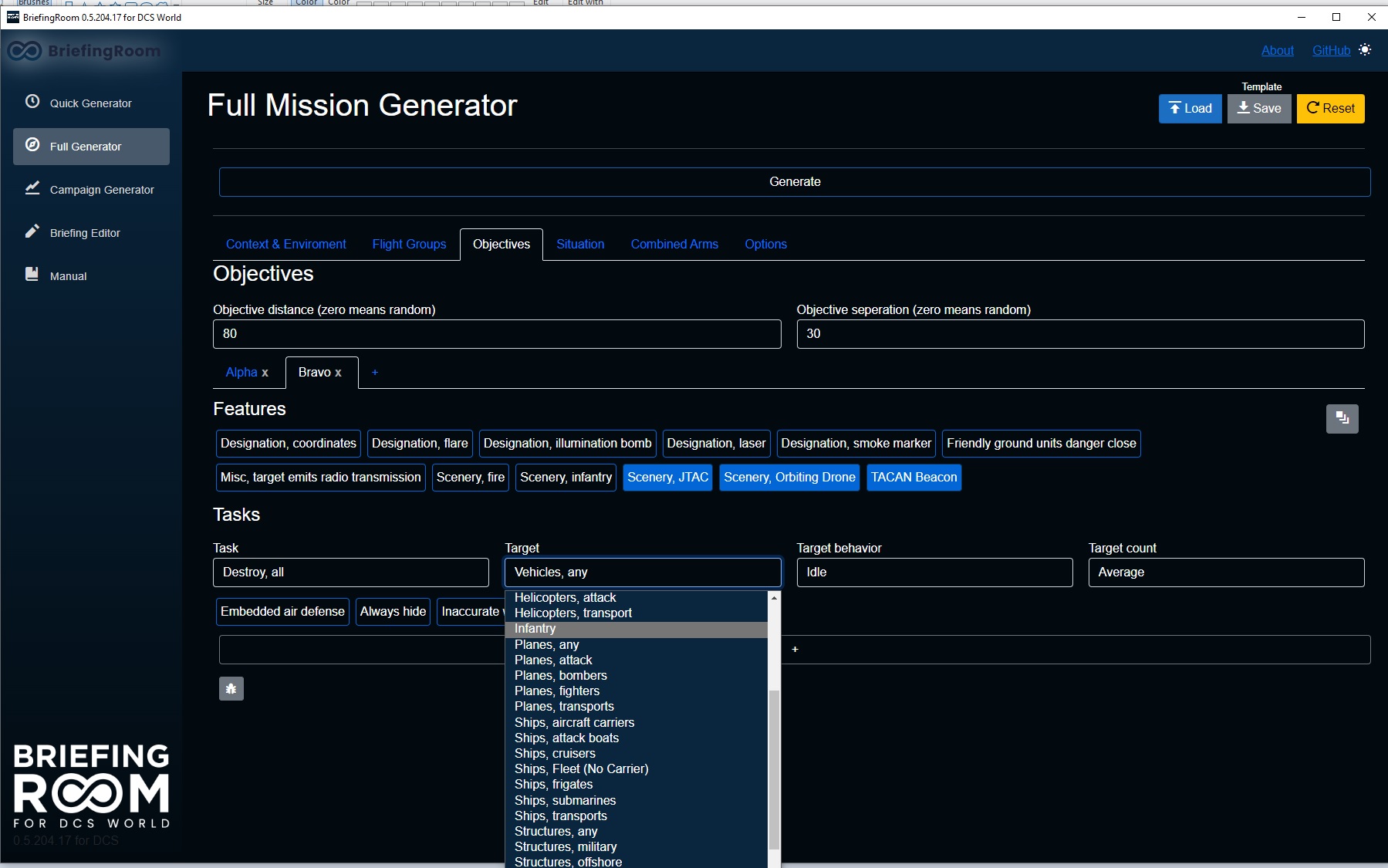Expand the Target count dropdown showing Average

[x=1225, y=572]
